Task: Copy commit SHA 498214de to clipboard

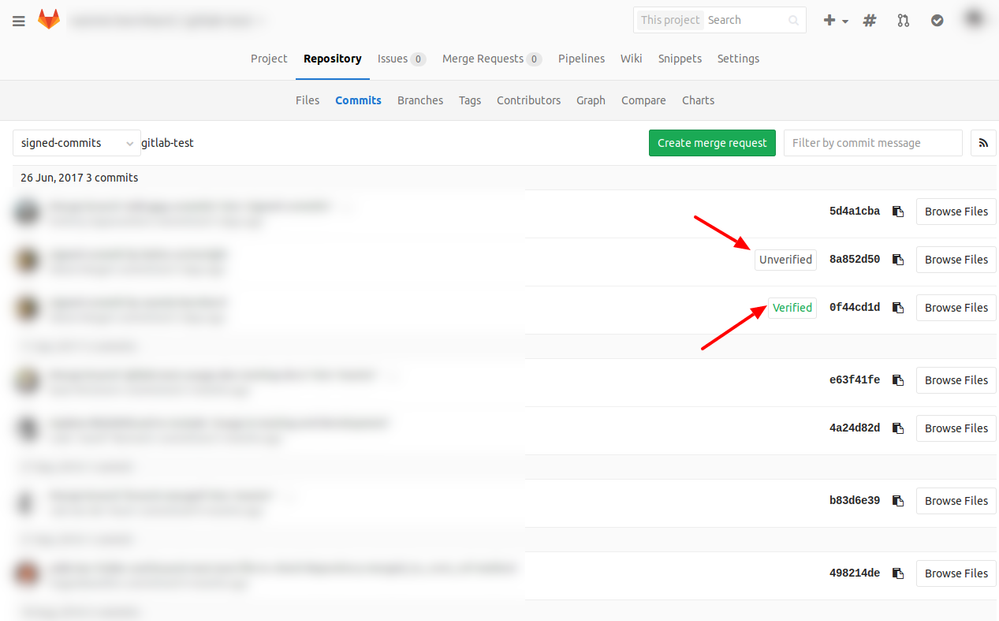Action: click(x=898, y=573)
